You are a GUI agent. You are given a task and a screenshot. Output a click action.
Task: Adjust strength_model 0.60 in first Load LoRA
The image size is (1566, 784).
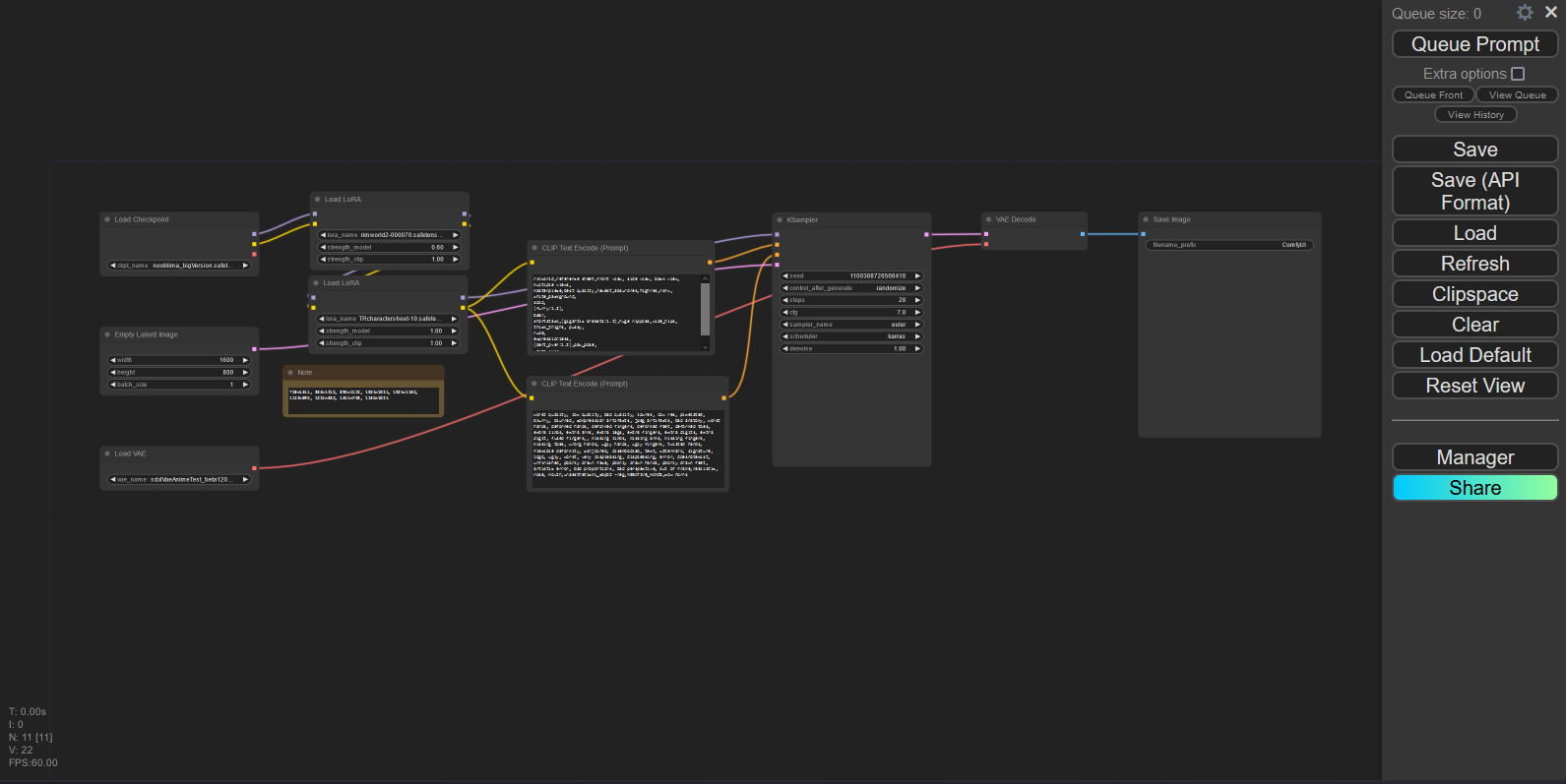coord(389,247)
